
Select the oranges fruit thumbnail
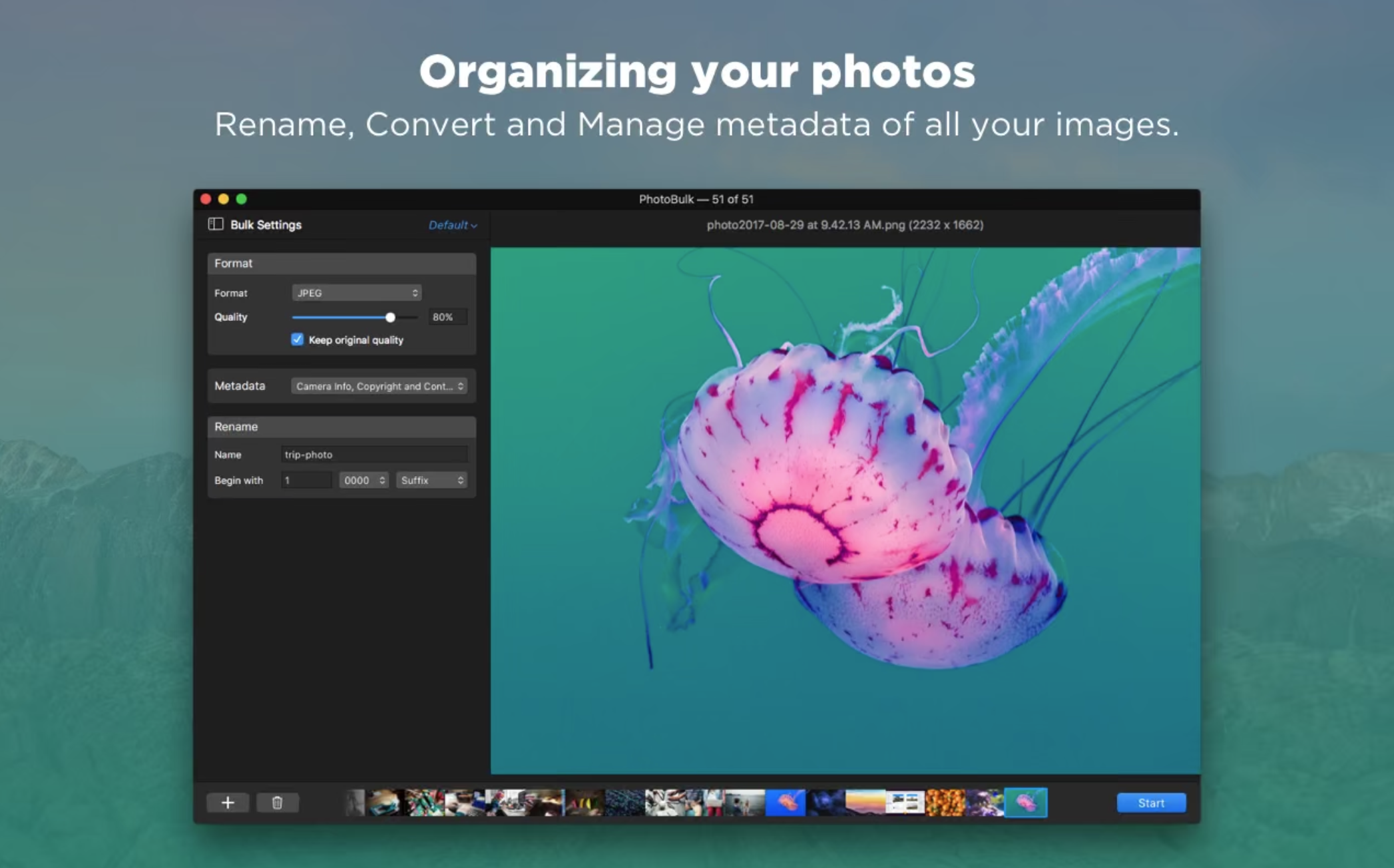945,803
